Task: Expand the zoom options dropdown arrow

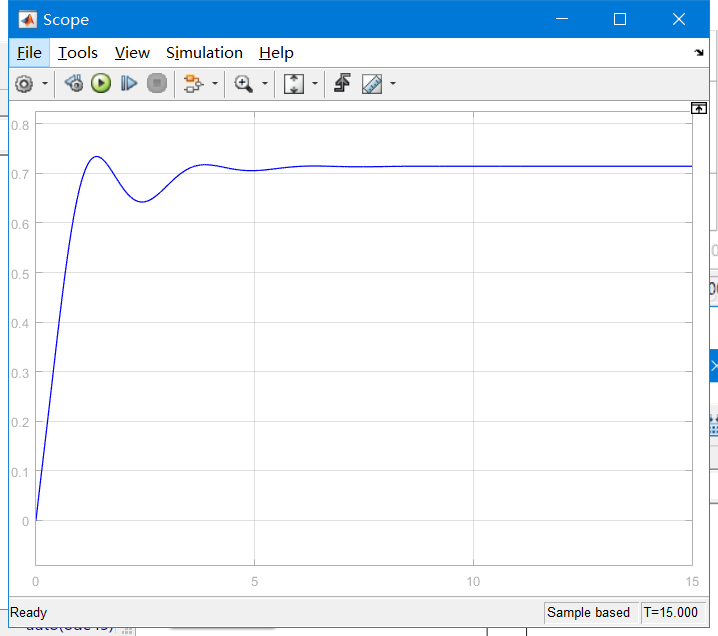Action: point(265,84)
